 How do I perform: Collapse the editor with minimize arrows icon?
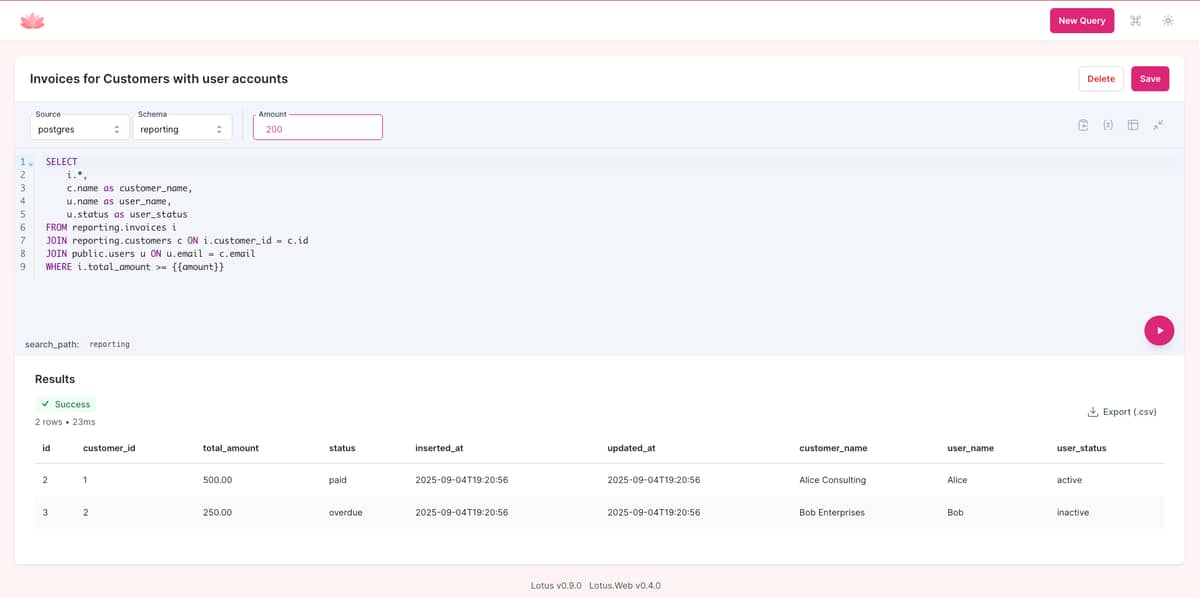coord(1158,125)
